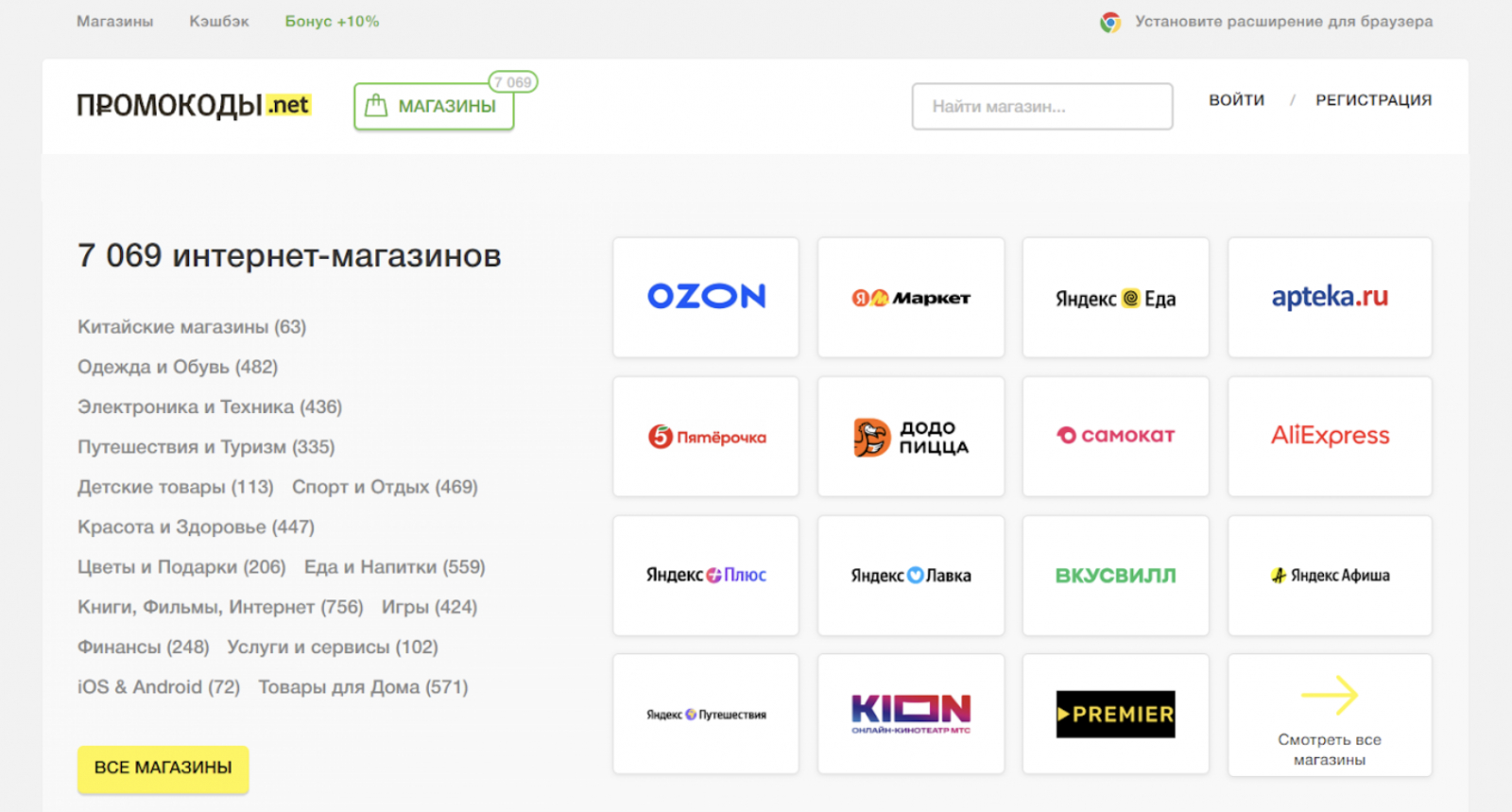Screen dimensions: 1512x812
Task: Open category Товары для Дома (571)
Action: pos(363,687)
